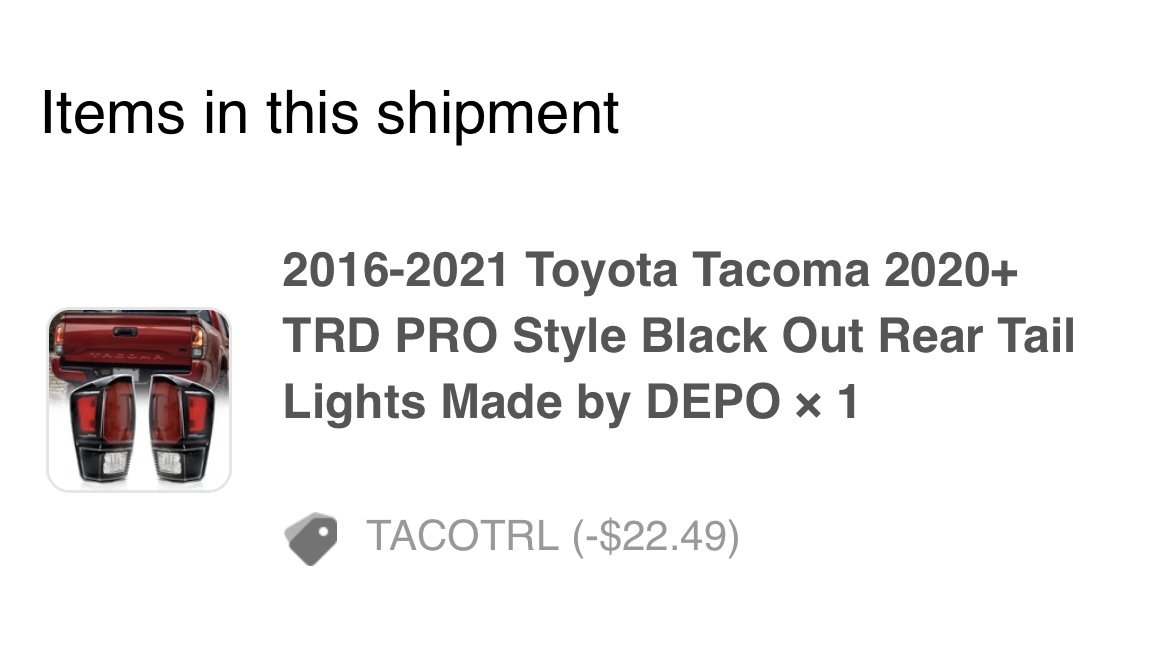Click the gray discount price tag icon
The image size is (1169, 650).
pyautogui.click(x=311, y=538)
